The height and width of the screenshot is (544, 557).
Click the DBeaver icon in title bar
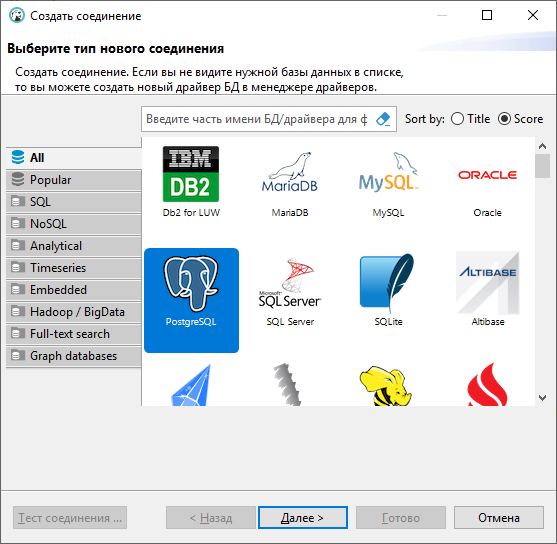tap(16, 16)
